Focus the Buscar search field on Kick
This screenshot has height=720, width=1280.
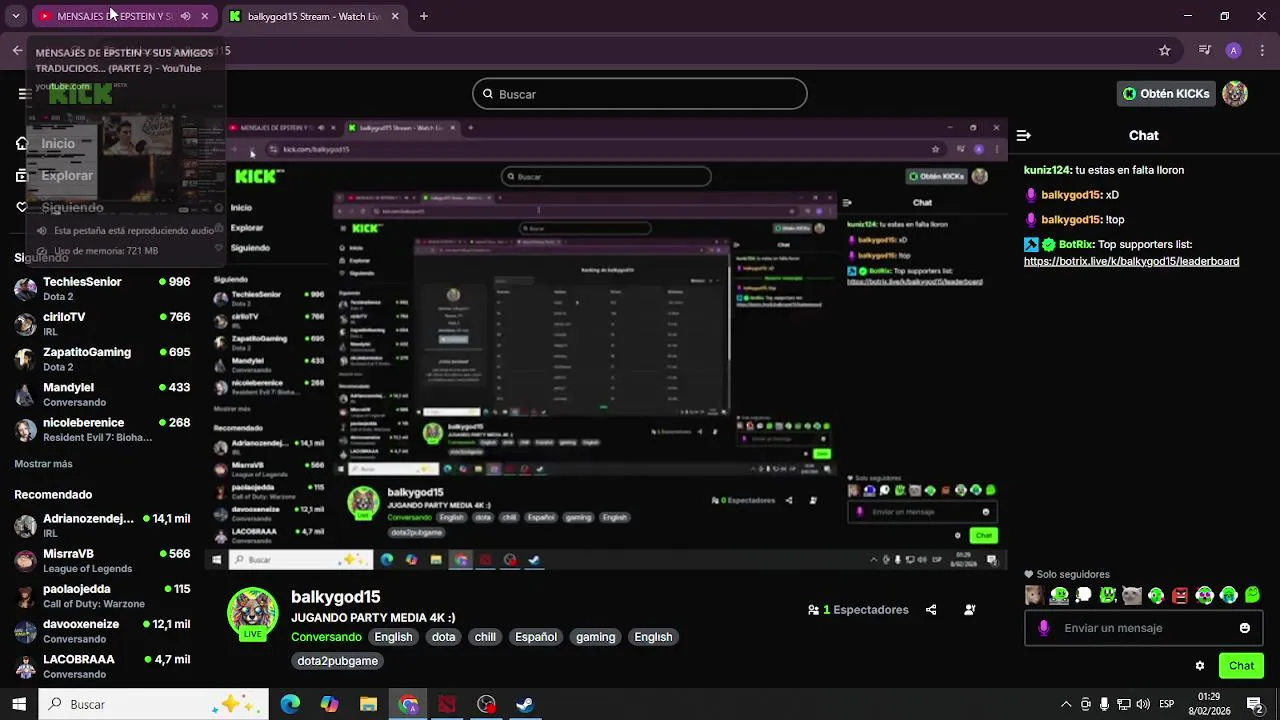pyautogui.click(x=640, y=94)
